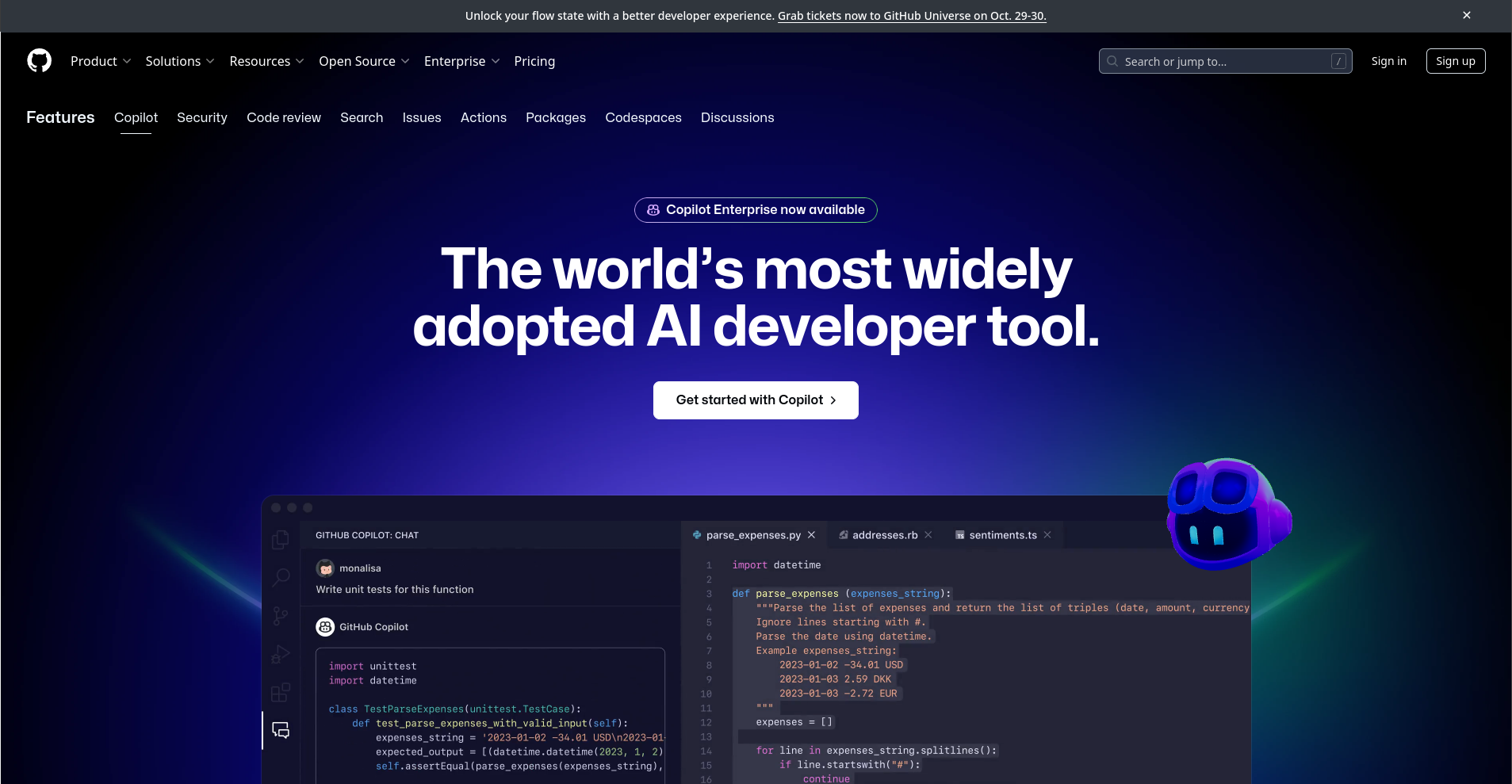Switch to the sentiments.ts editor tab
This screenshot has height=784, width=1512.
click(x=1003, y=535)
